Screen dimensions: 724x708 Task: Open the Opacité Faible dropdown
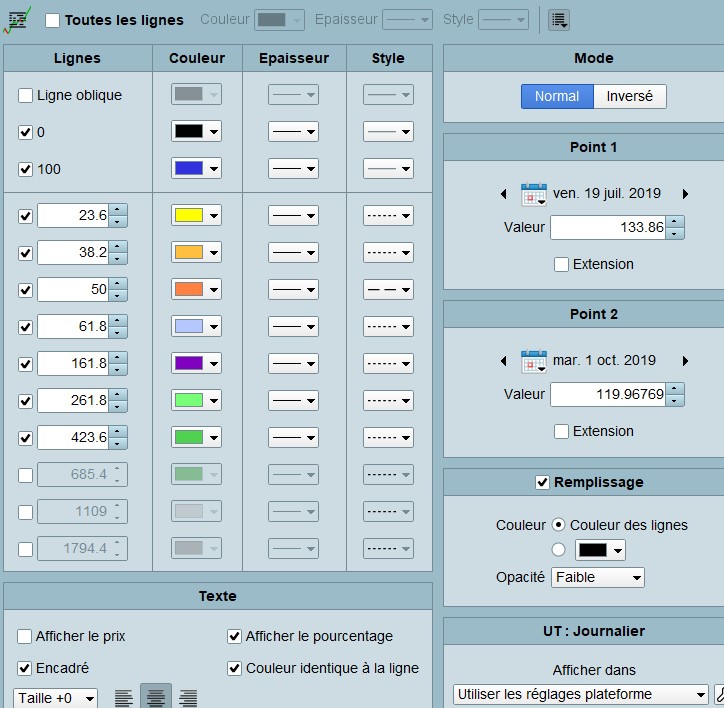click(598, 577)
